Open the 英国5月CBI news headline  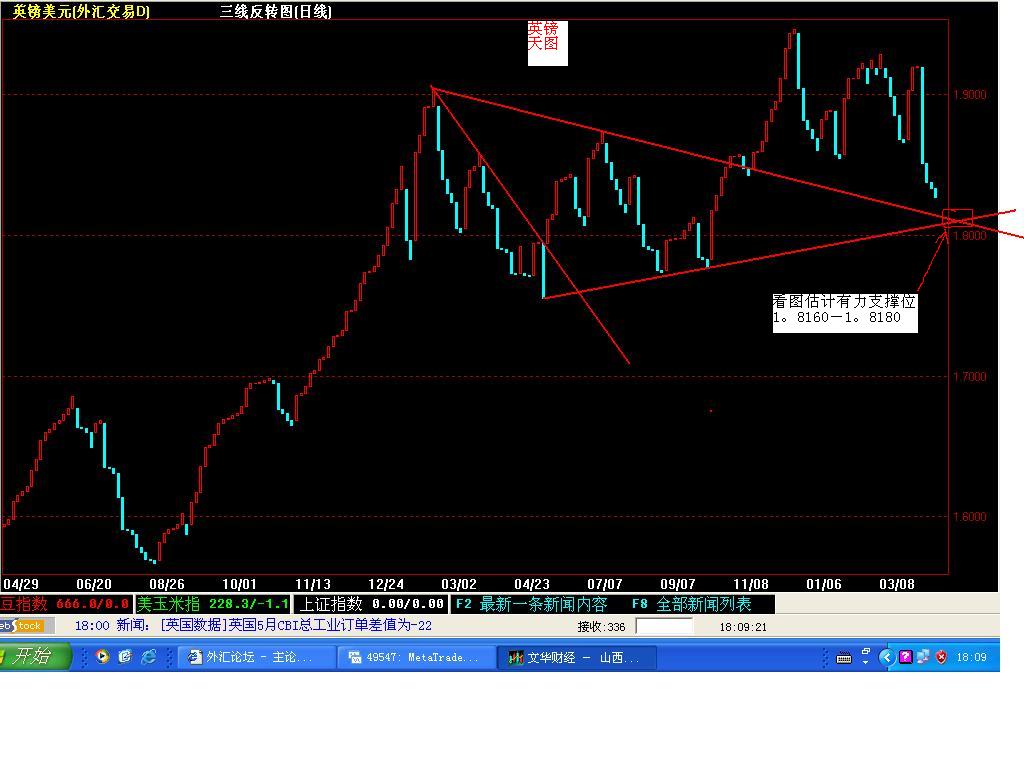[296, 625]
